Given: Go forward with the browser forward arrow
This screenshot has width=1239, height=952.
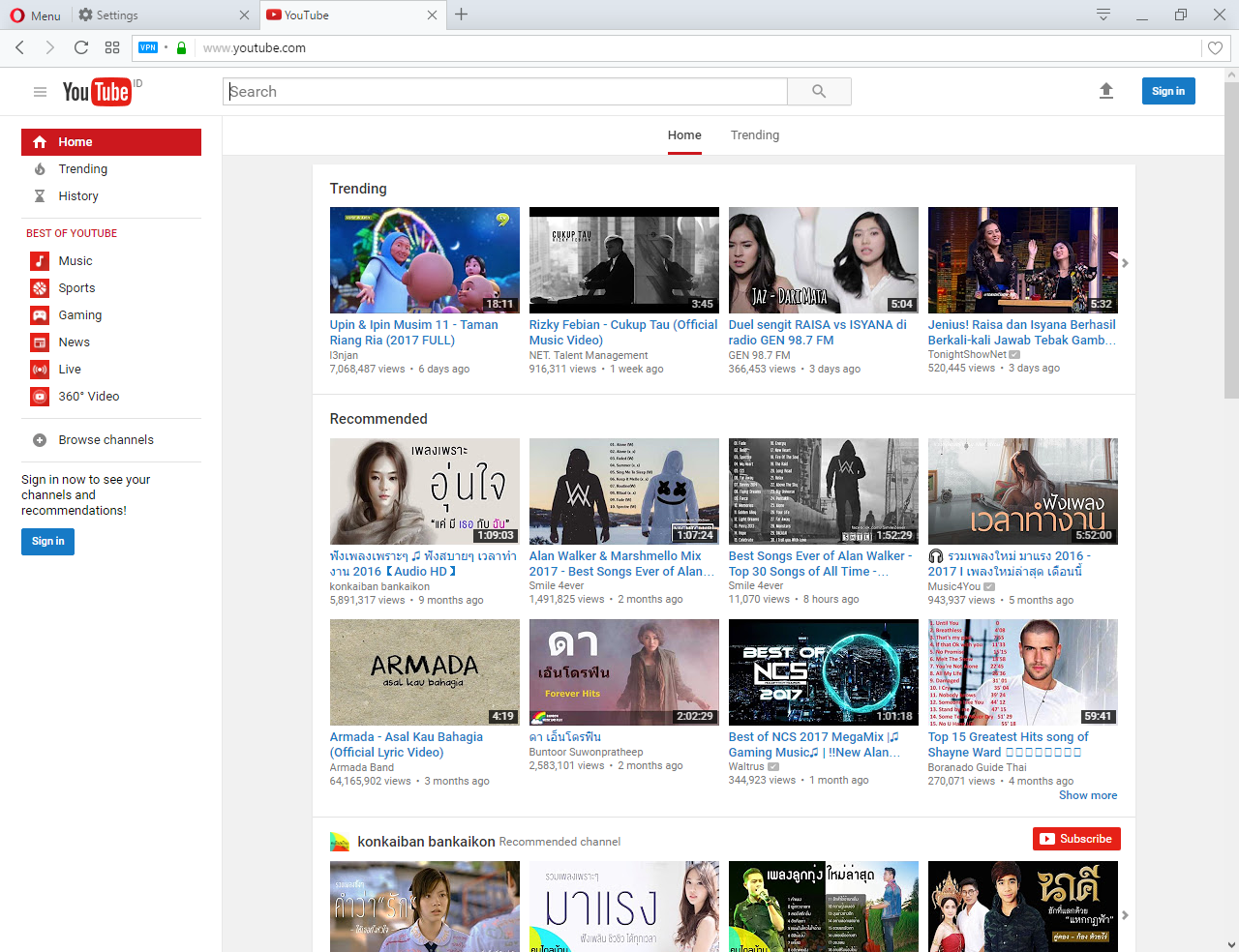Looking at the screenshot, I should click(x=50, y=47).
